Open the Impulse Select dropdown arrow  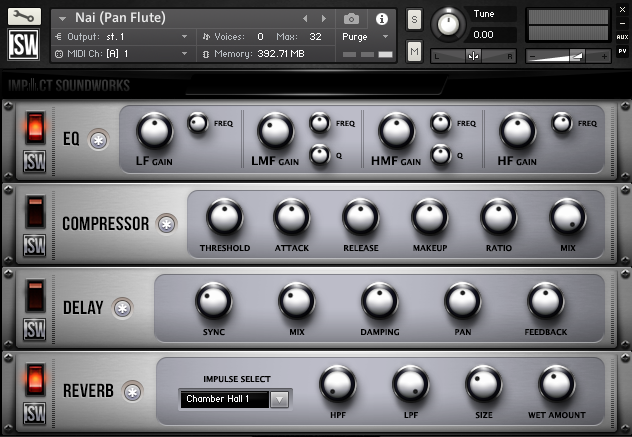click(280, 400)
